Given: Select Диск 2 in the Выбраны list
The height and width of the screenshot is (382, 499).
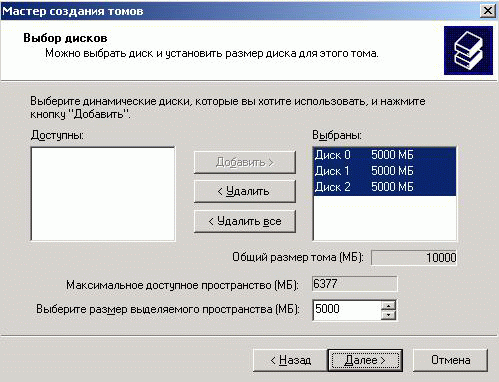Looking at the screenshot, I should 385,187.
